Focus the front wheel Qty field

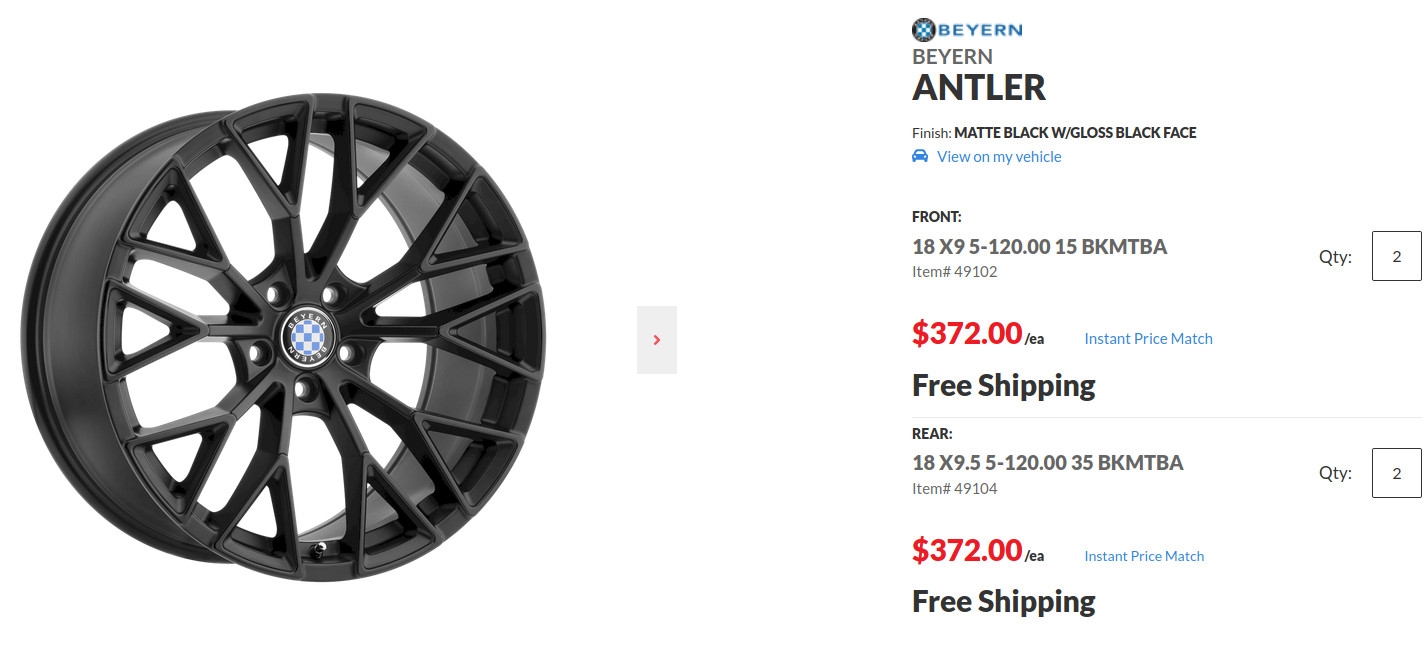[1396, 256]
